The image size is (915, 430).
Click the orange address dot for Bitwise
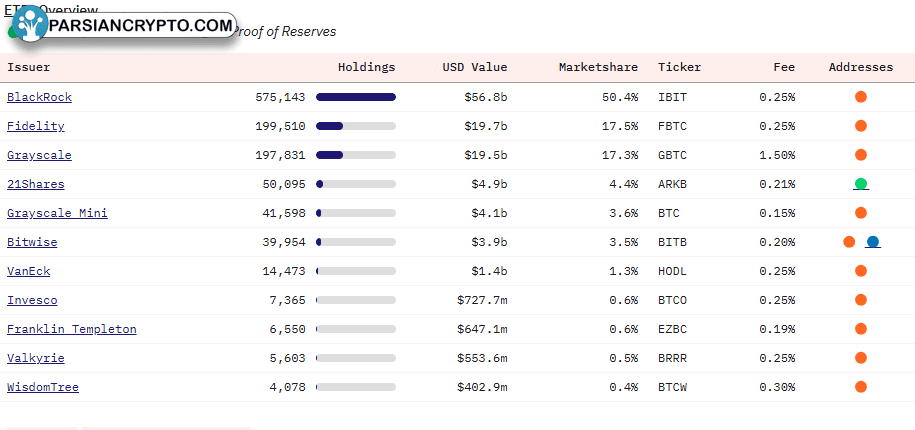(x=849, y=242)
